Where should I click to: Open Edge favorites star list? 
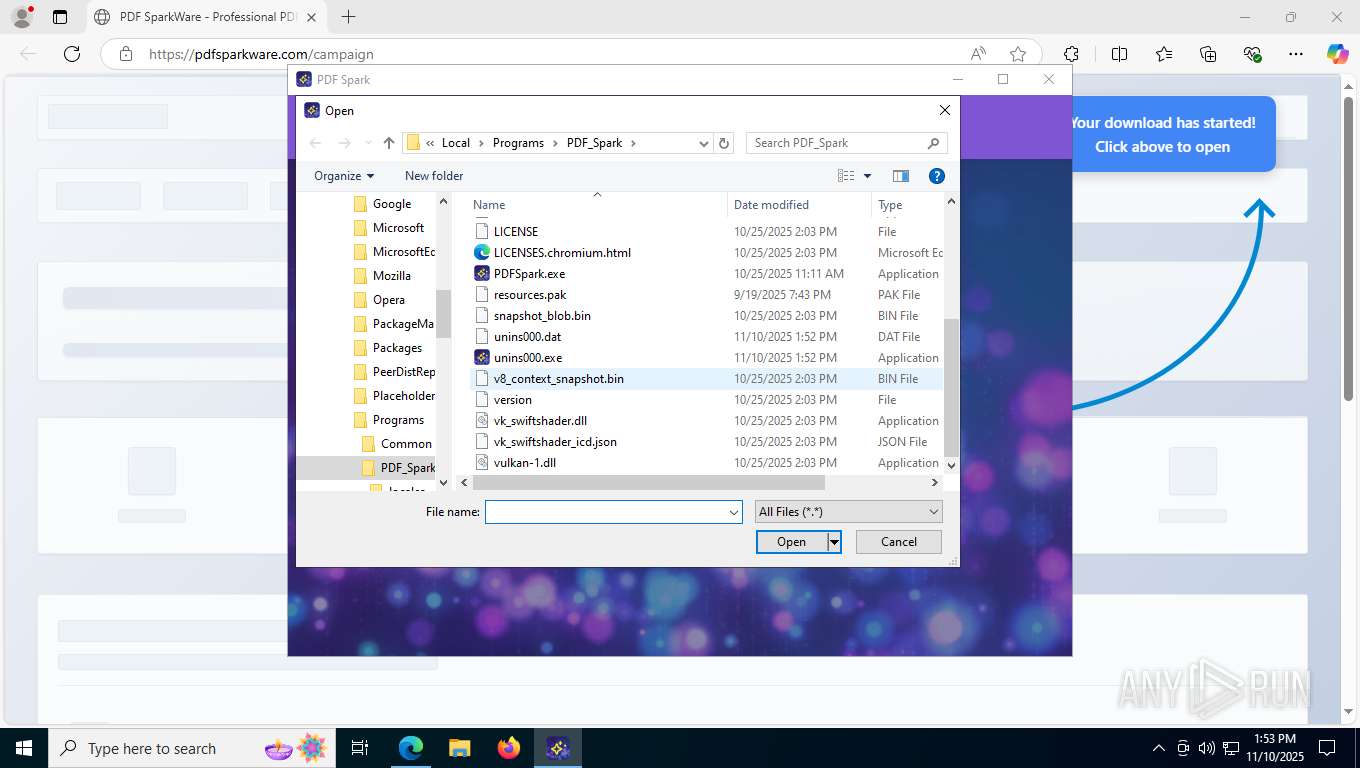tap(1164, 54)
